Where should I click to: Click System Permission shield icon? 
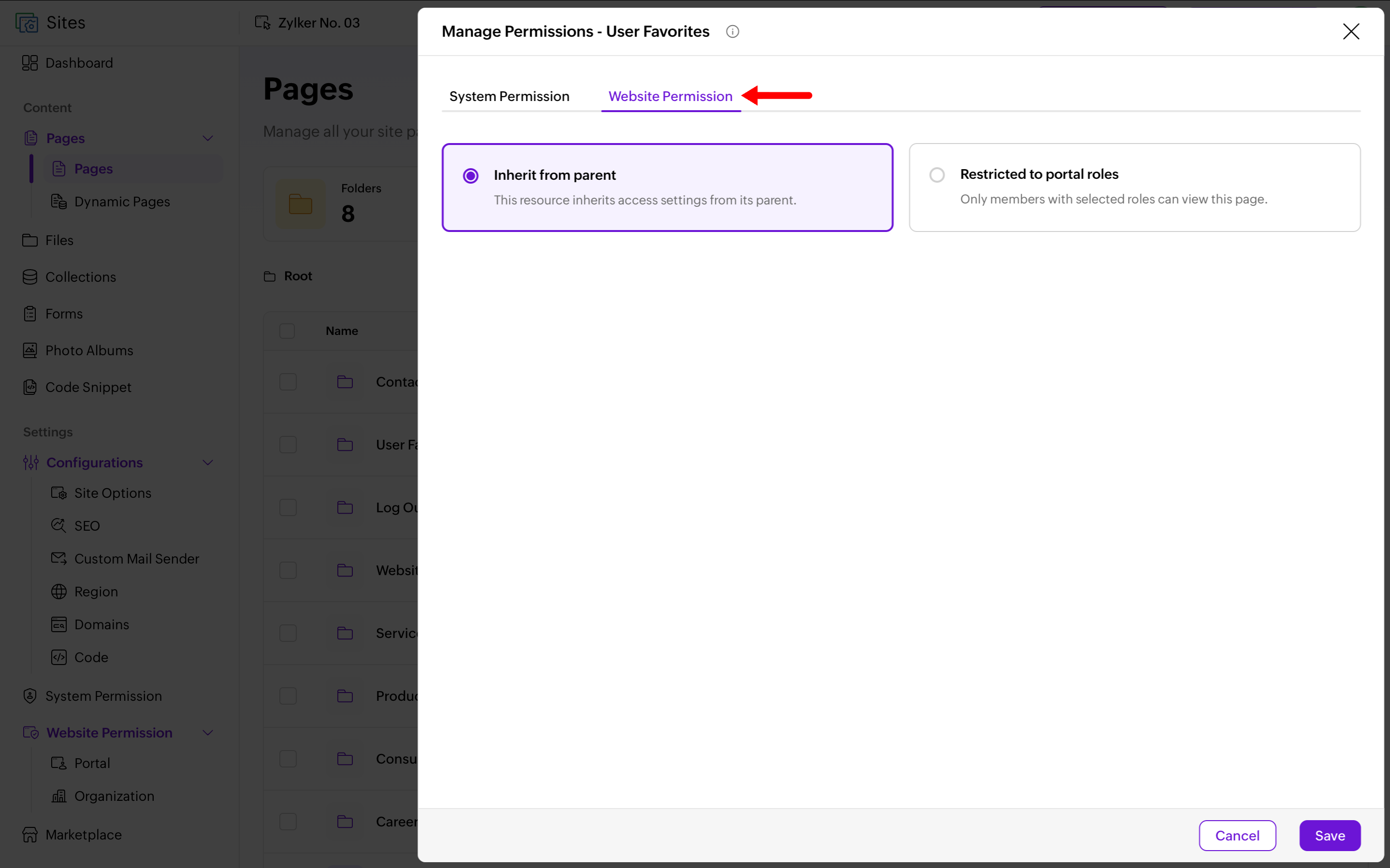(30, 696)
